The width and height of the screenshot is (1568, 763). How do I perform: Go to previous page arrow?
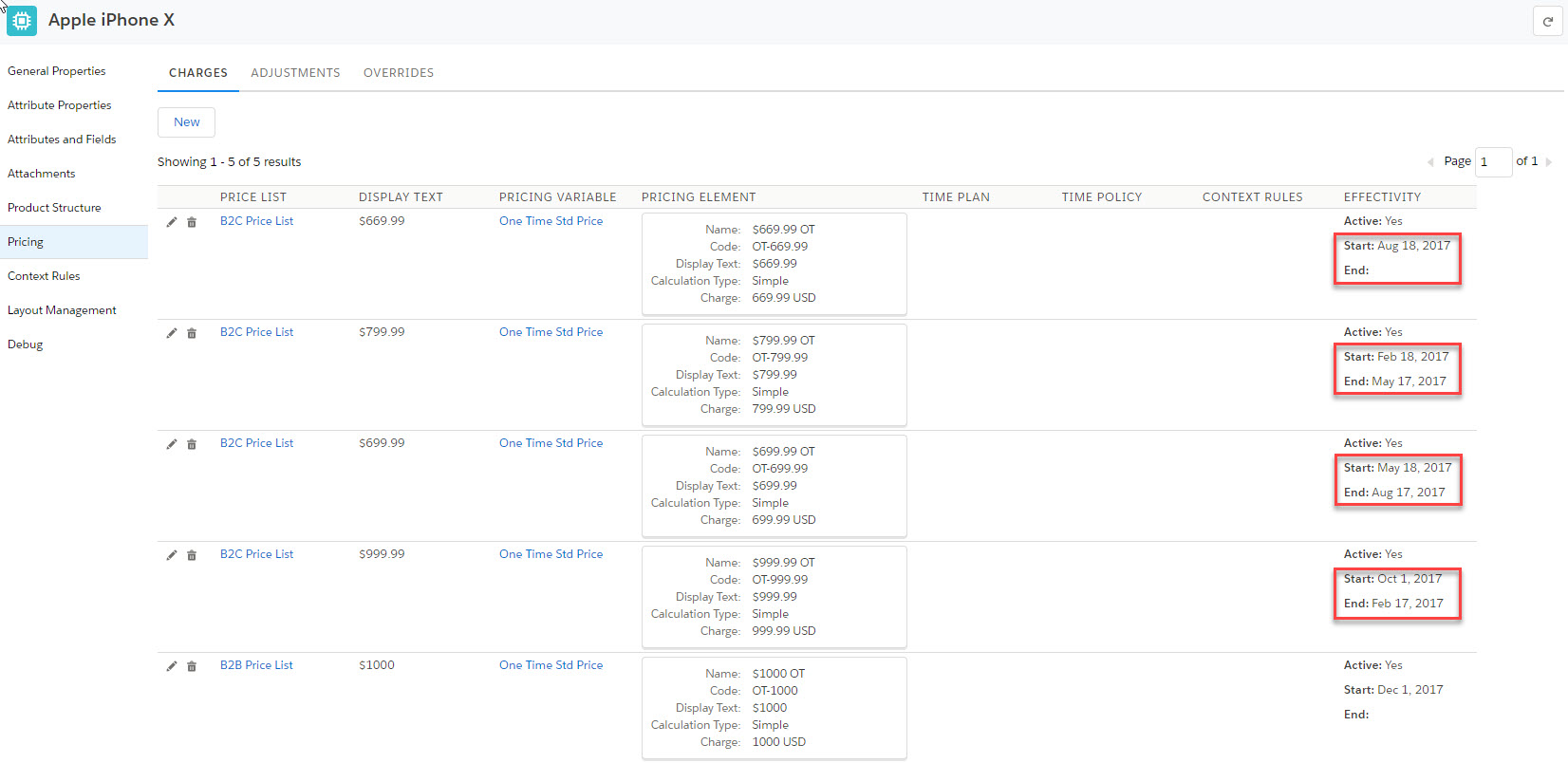pos(1430,162)
